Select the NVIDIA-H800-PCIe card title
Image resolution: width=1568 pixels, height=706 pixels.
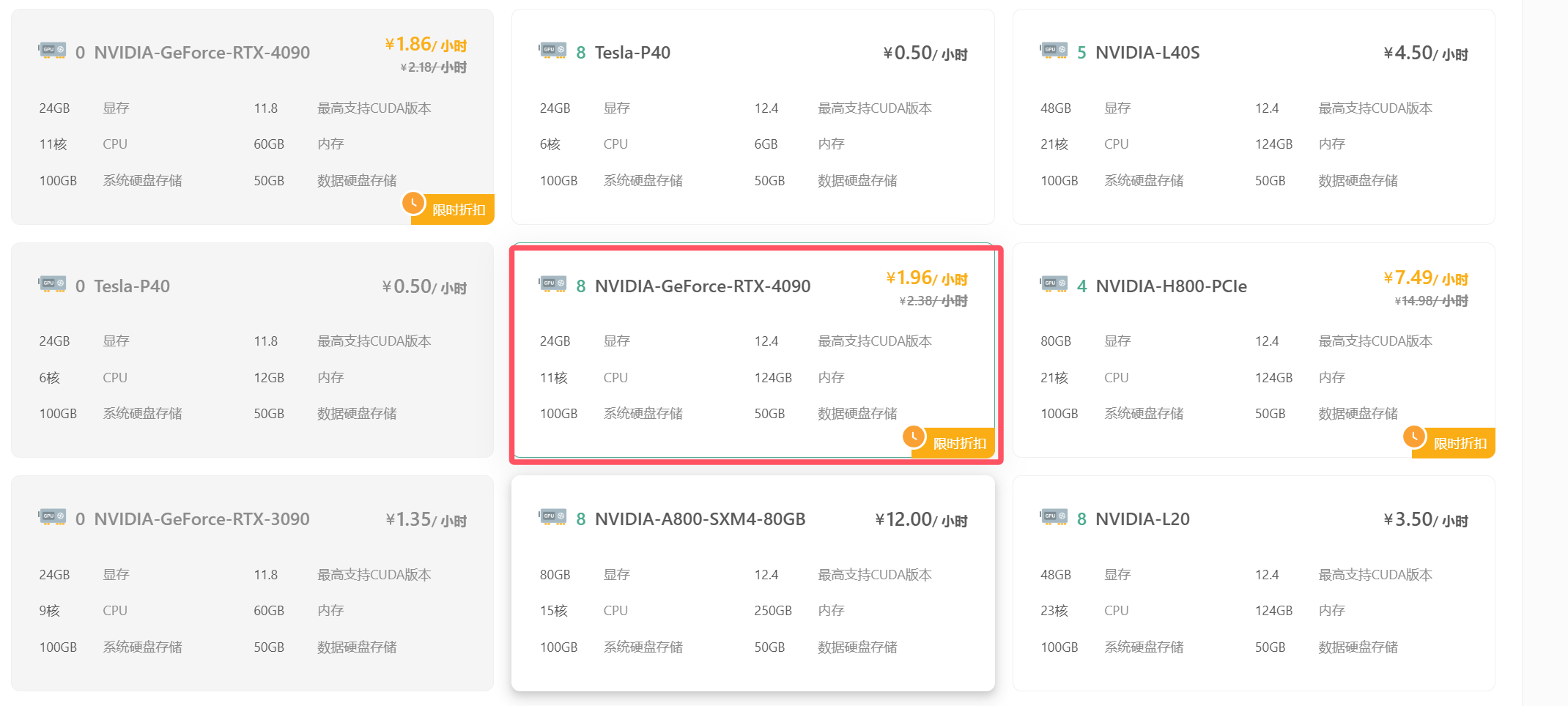1171,286
